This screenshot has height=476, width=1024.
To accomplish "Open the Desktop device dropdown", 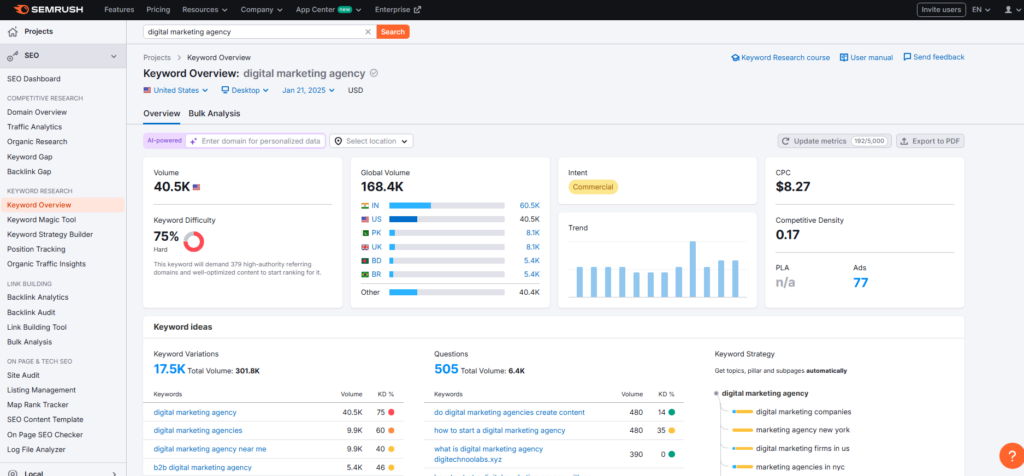I will coord(245,91).
